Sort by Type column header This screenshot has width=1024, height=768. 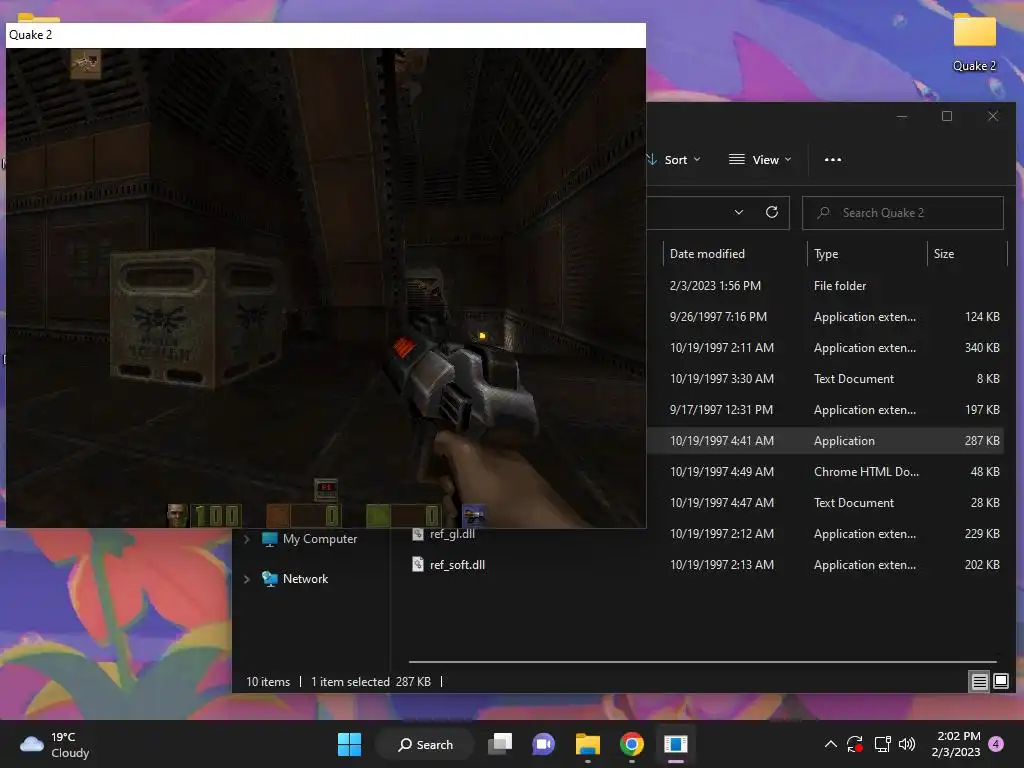(x=826, y=254)
